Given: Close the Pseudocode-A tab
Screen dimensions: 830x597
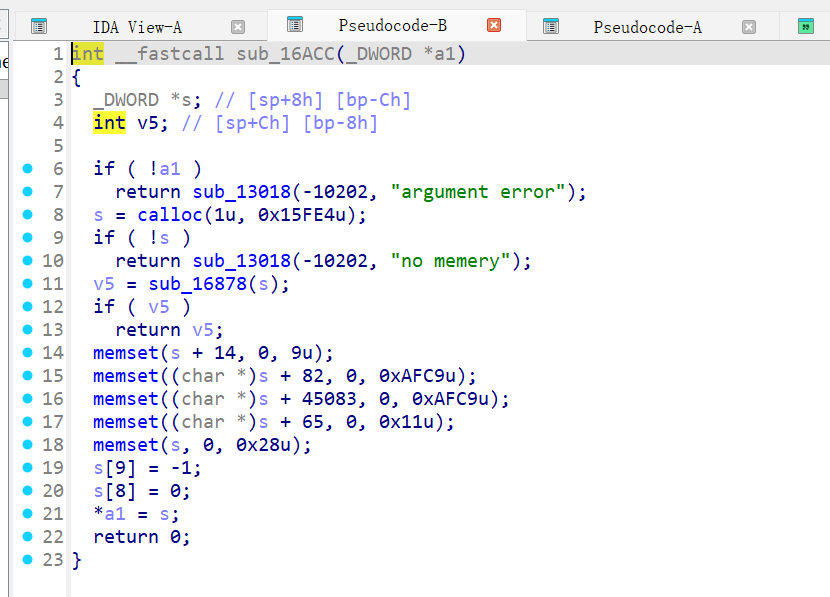Looking at the screenshot, I should (748, 27).
